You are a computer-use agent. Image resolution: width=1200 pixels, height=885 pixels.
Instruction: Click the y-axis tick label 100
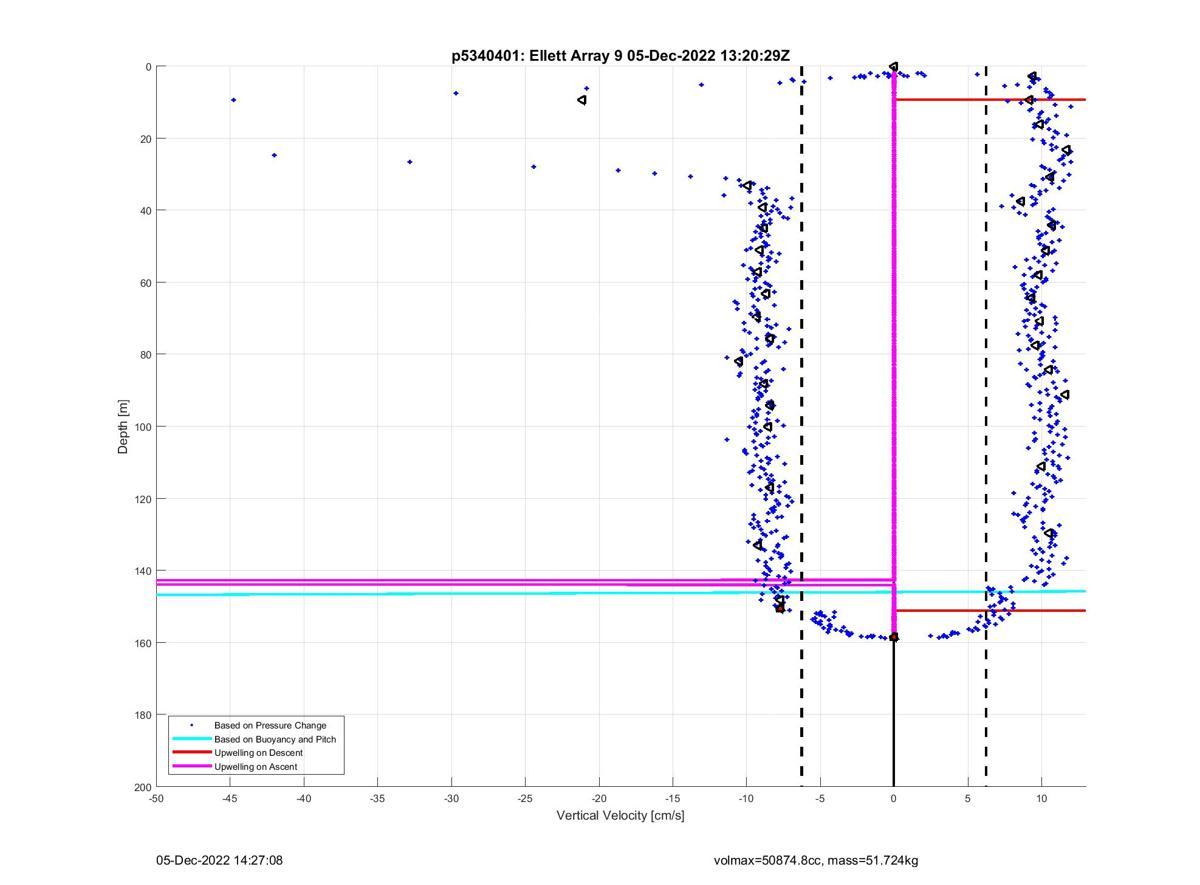point(142,427)
